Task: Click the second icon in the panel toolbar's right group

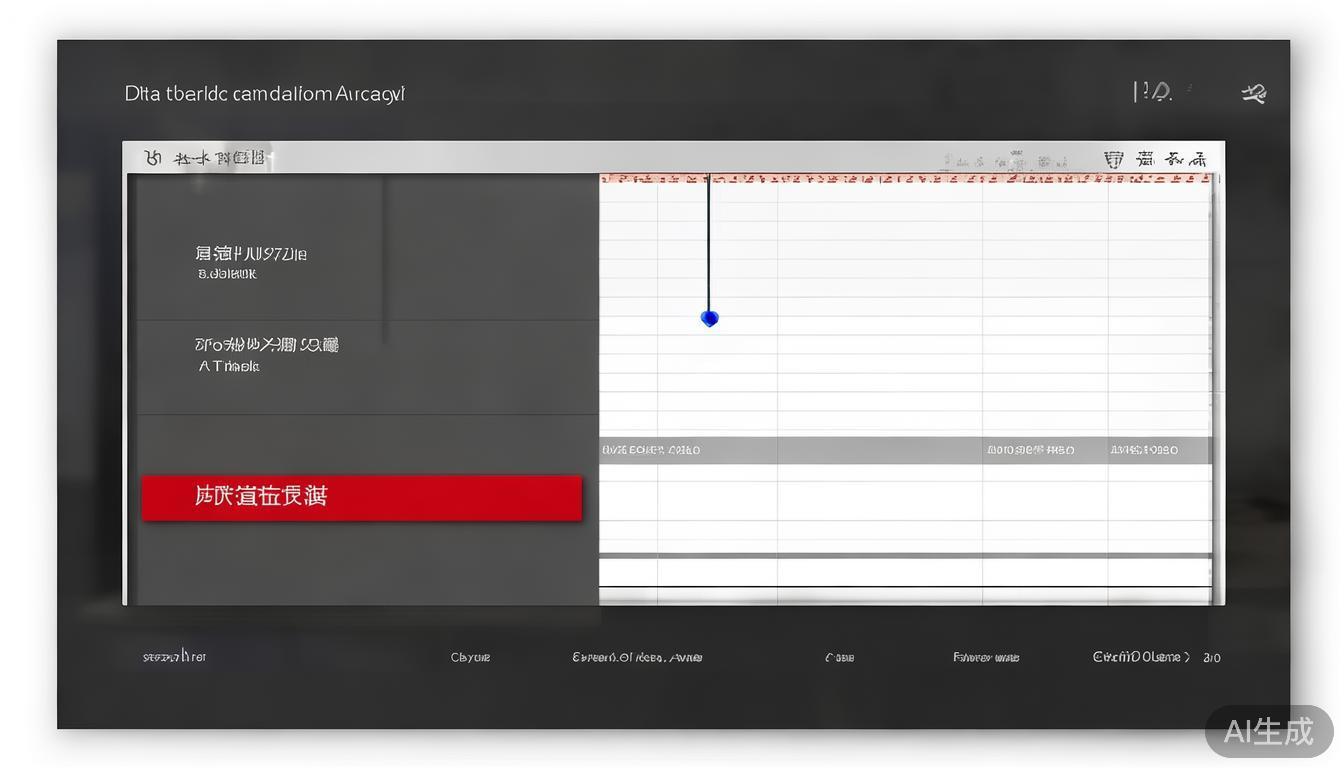Action: pos(1145,159)
